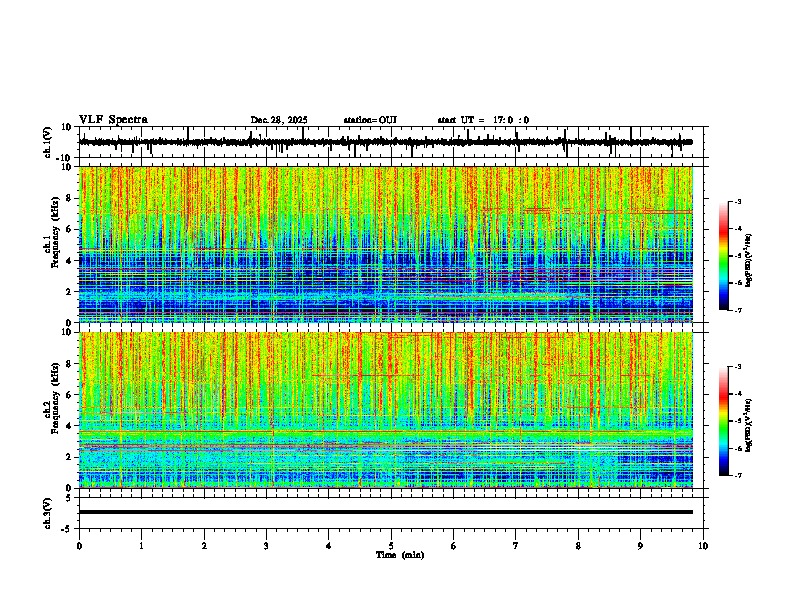792x612 pixels.
Task: Click the ch.3 flat black trace
Action: (x=386, y=512)
